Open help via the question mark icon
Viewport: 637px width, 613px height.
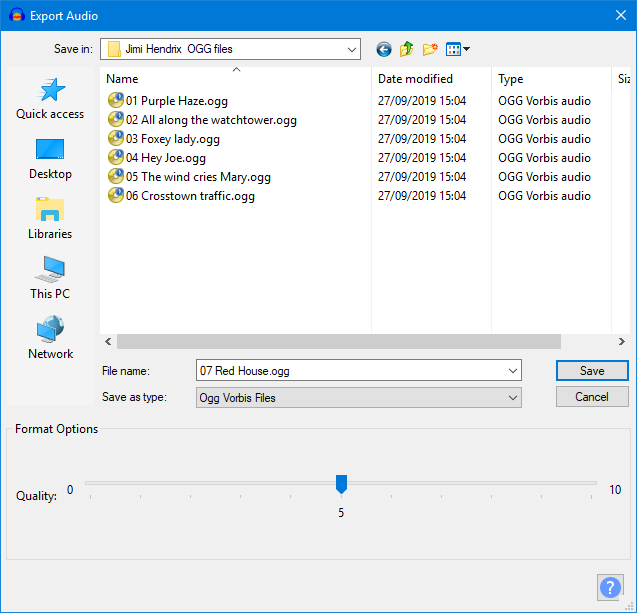pyautogui.click(x=610, y=587)
